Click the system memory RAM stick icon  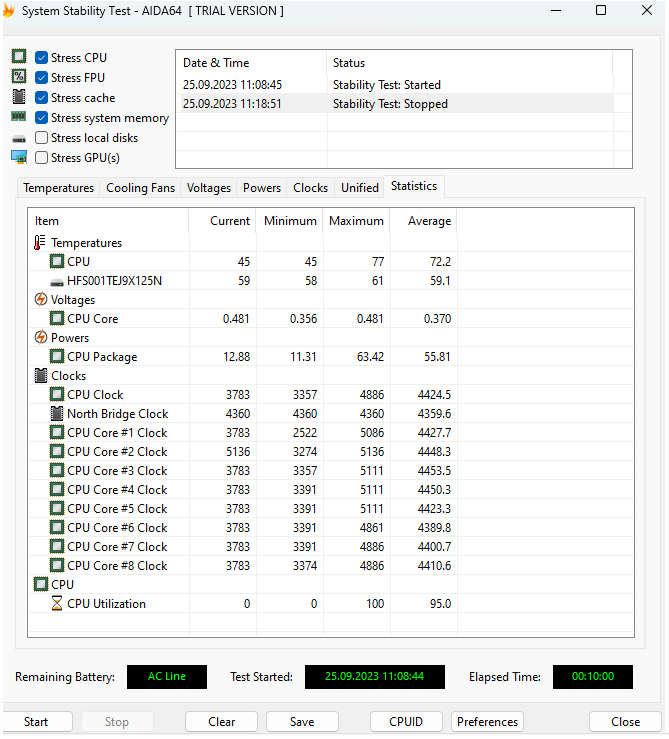pyautogui.click(x=19, y=116)
